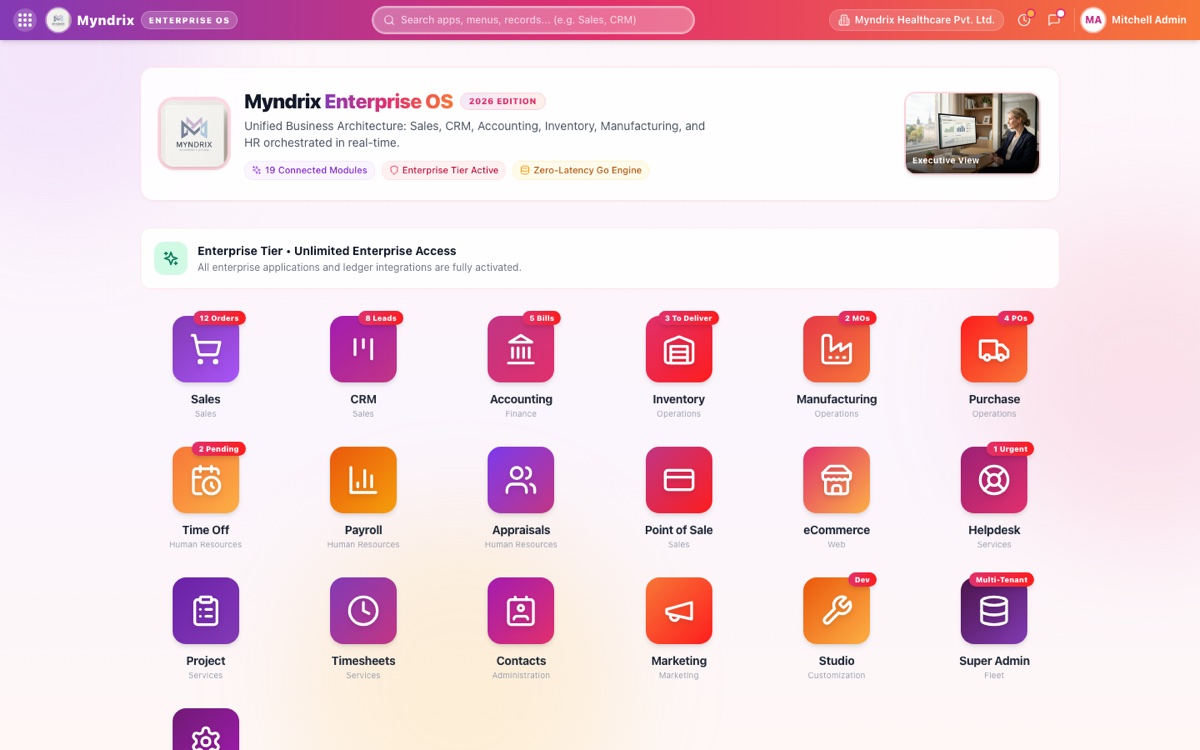This screenshot has width=1200, height=750.
Task: Open the activities clock icon
Action: click(x=1024, y=20)
